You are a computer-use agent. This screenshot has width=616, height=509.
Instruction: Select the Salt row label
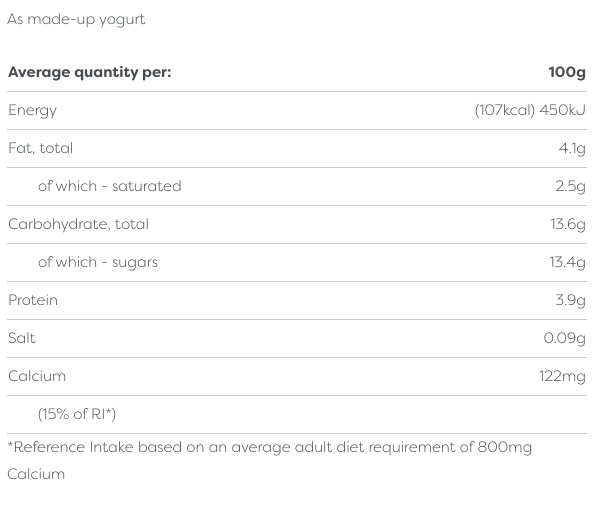click(x=22, y=338)
